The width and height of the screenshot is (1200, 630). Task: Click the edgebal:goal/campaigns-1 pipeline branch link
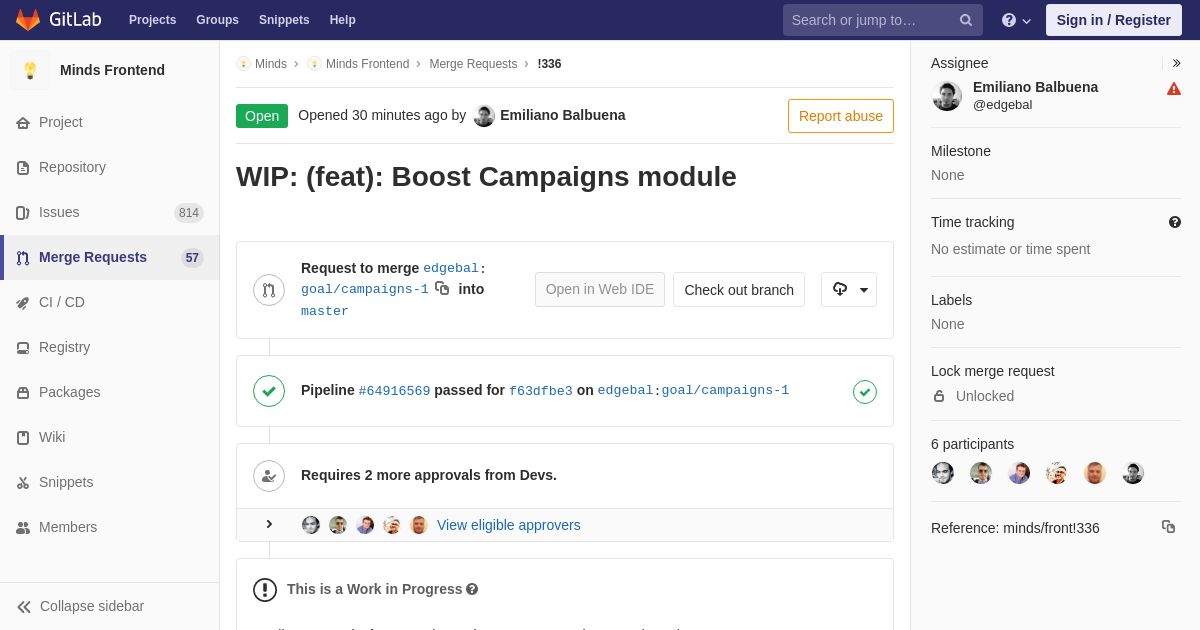693,391
